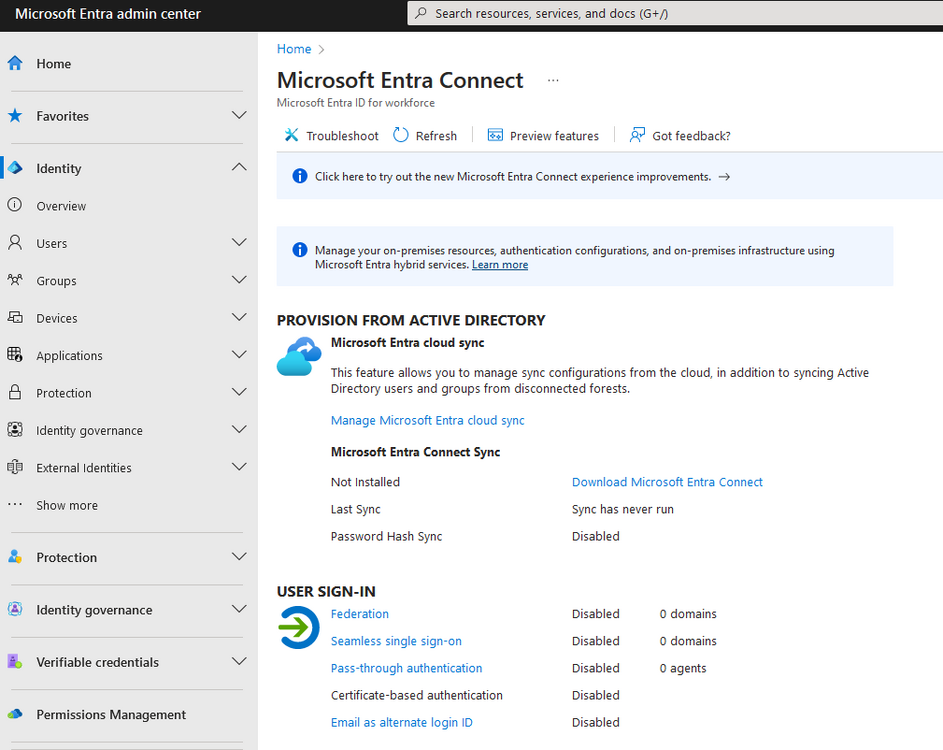Image resolution: width=943 pixels, height=750 pixels.
Task: Collapse the Identity section chevron
Action: pyautogui.click(x=239, y=167)
